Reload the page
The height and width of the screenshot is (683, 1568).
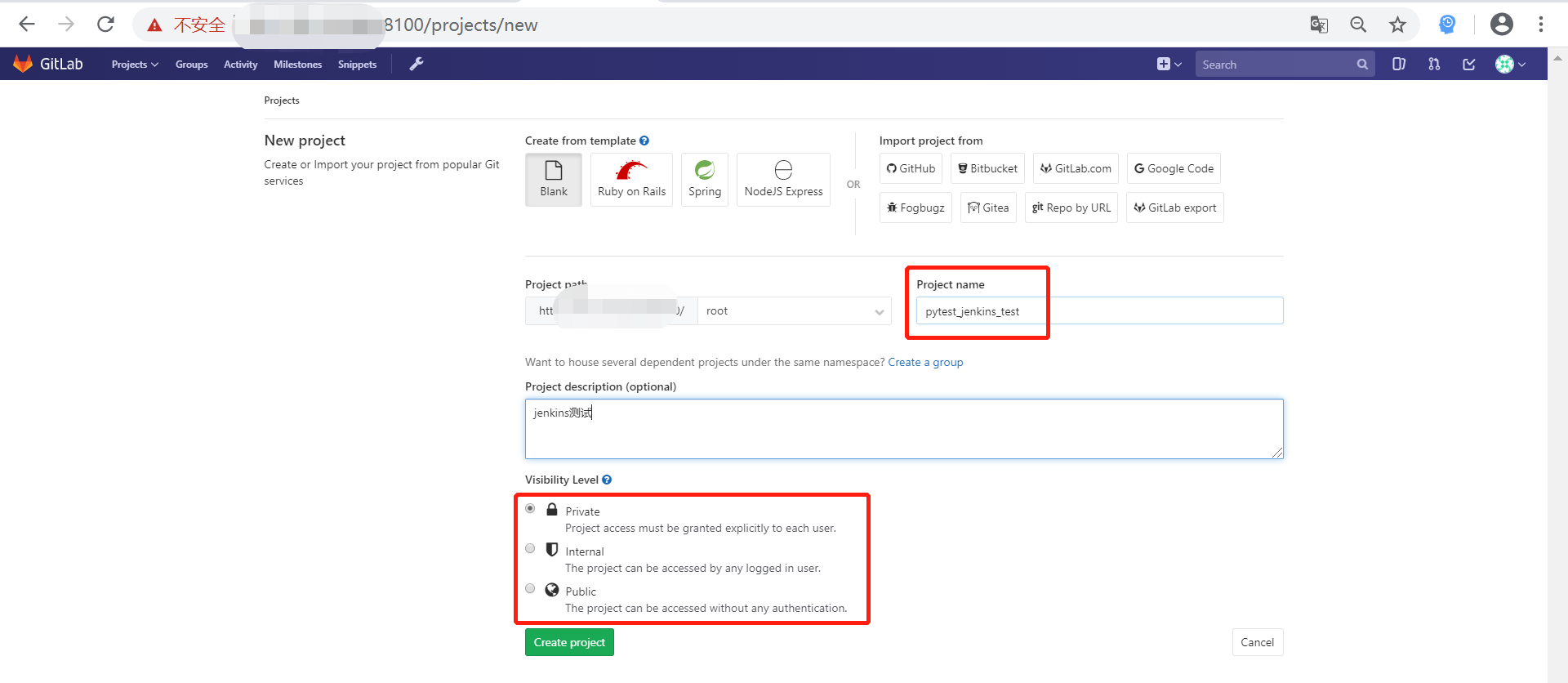(x=105, y=25)
